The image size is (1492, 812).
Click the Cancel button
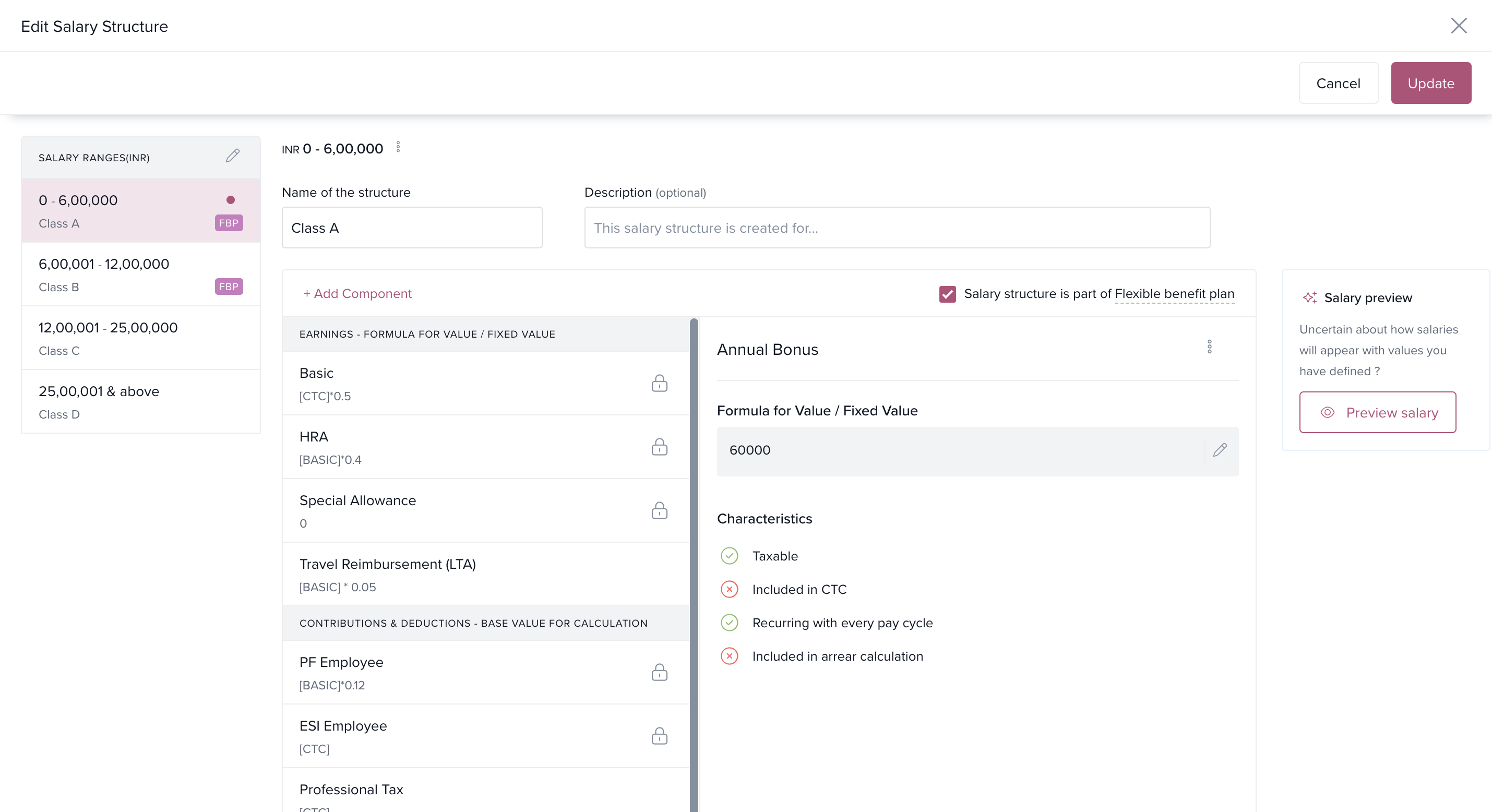click(1338, 83)
